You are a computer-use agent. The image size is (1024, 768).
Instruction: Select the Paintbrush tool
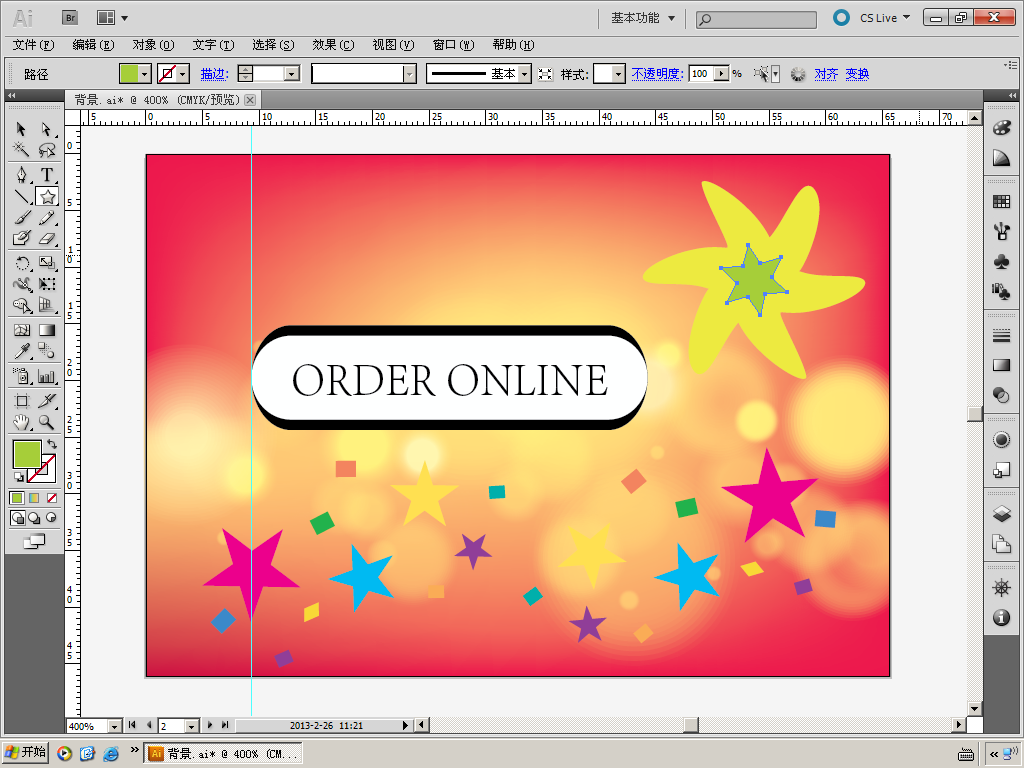click(x=22, y=217)
